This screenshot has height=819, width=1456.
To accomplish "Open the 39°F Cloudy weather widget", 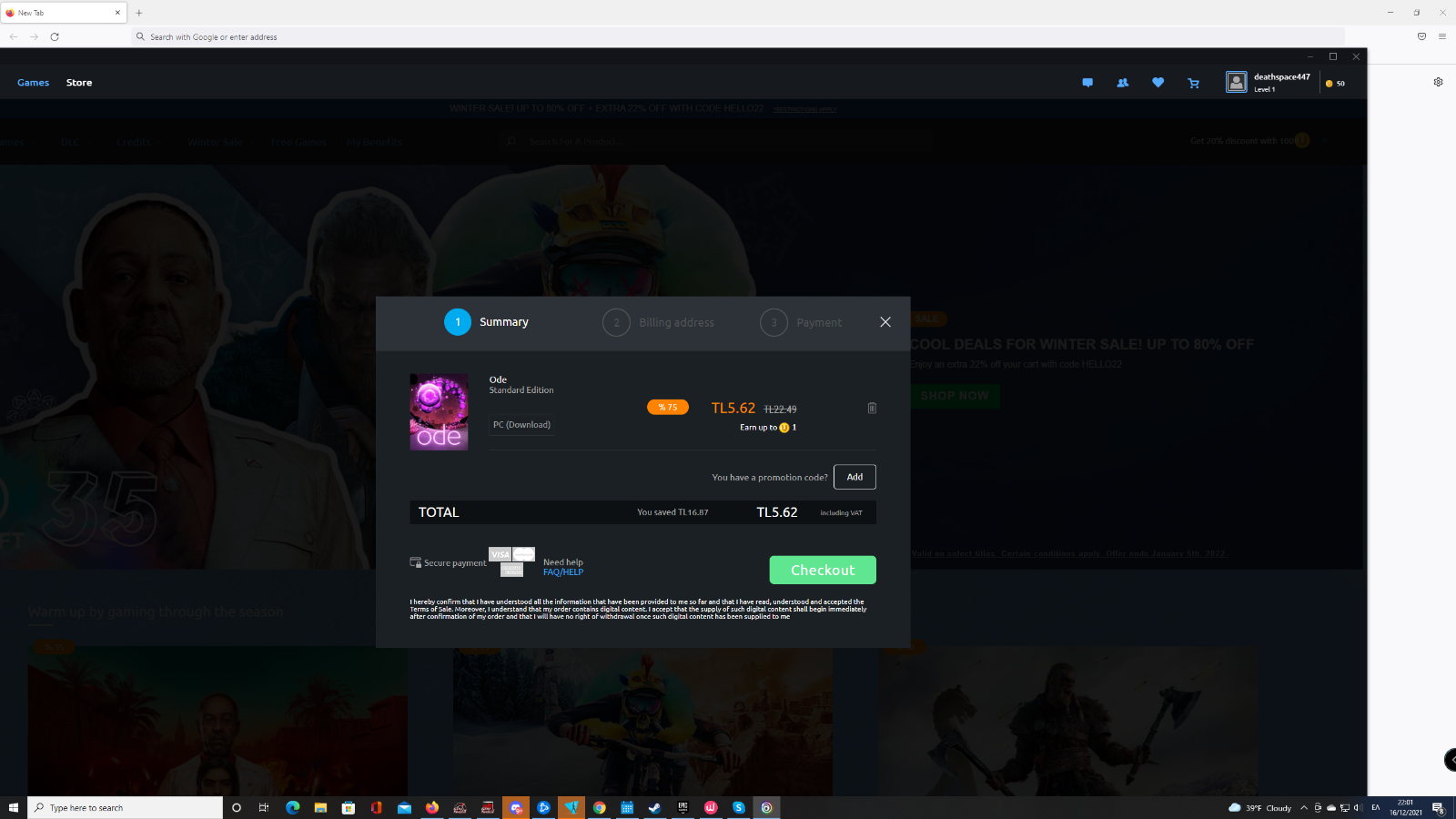I will [x=1260, y=807].
